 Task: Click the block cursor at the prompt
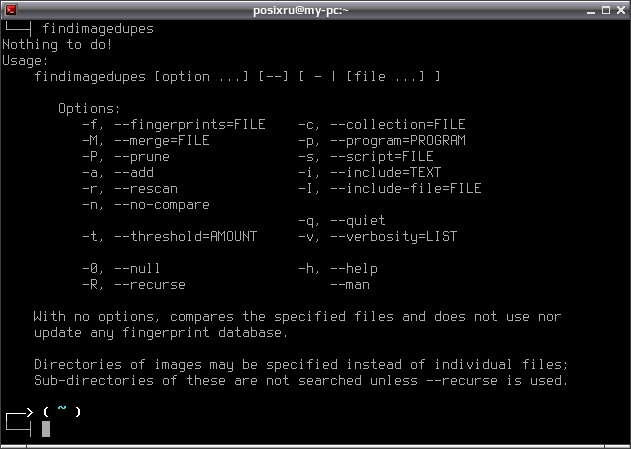tap(46, 428)
